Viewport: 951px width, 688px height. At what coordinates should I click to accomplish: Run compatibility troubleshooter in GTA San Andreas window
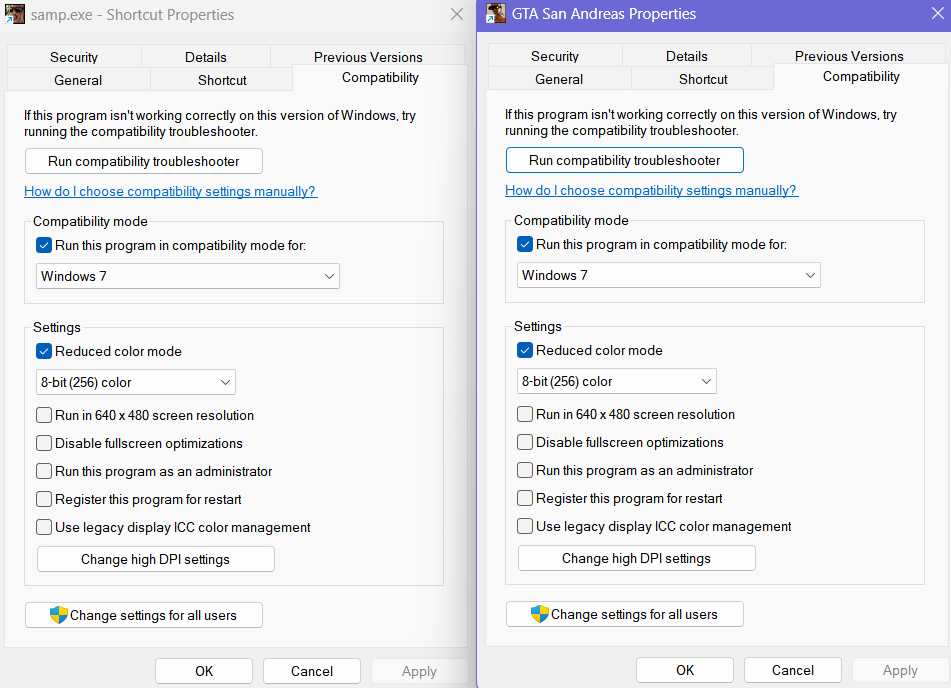click(x=625, y=160)
